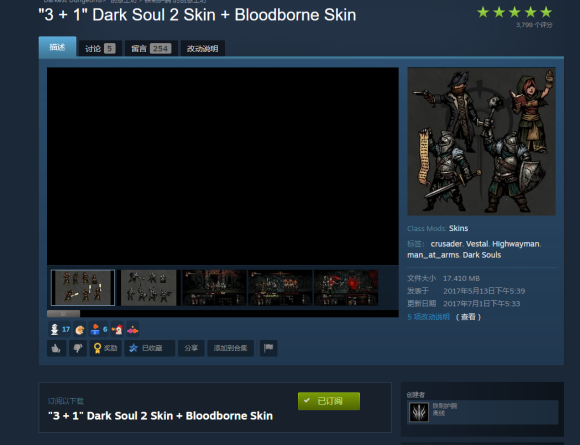
Task: Toggle the green subscribed (已订阅) button
Action: click(329, 401)
